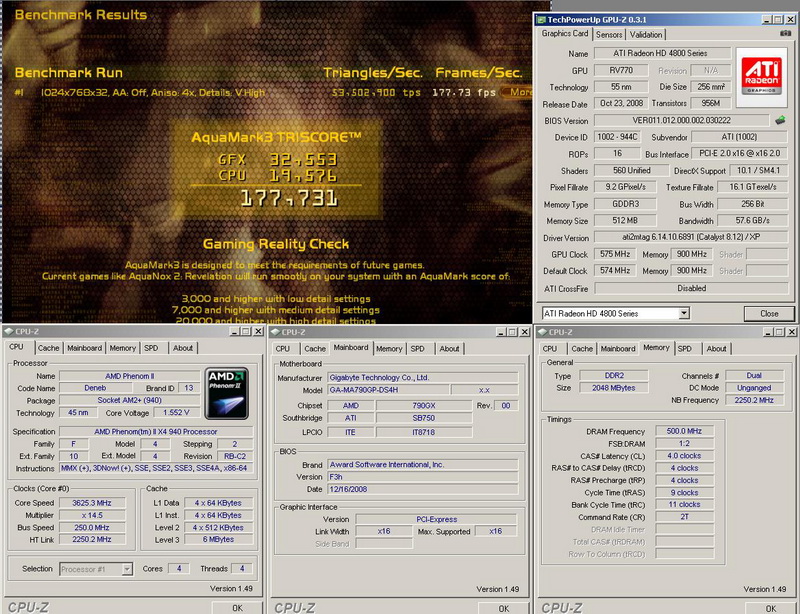
Task: Click the Multiplier x 14.5 value
Action: pos(92,515)
